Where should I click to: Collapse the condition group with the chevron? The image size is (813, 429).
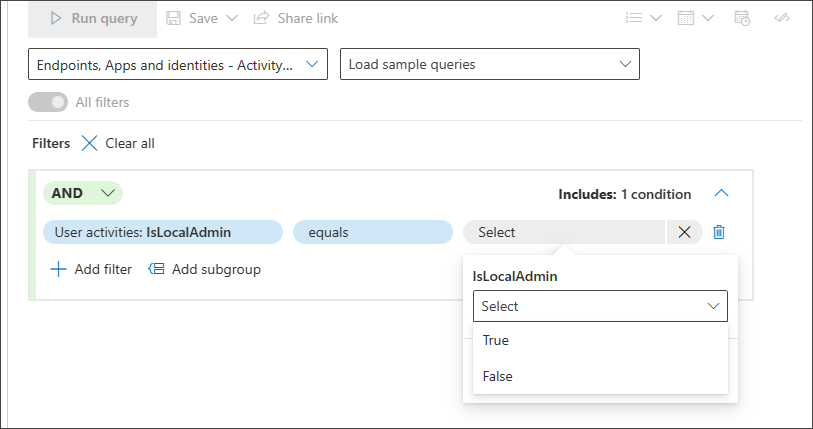pos(722,194)
